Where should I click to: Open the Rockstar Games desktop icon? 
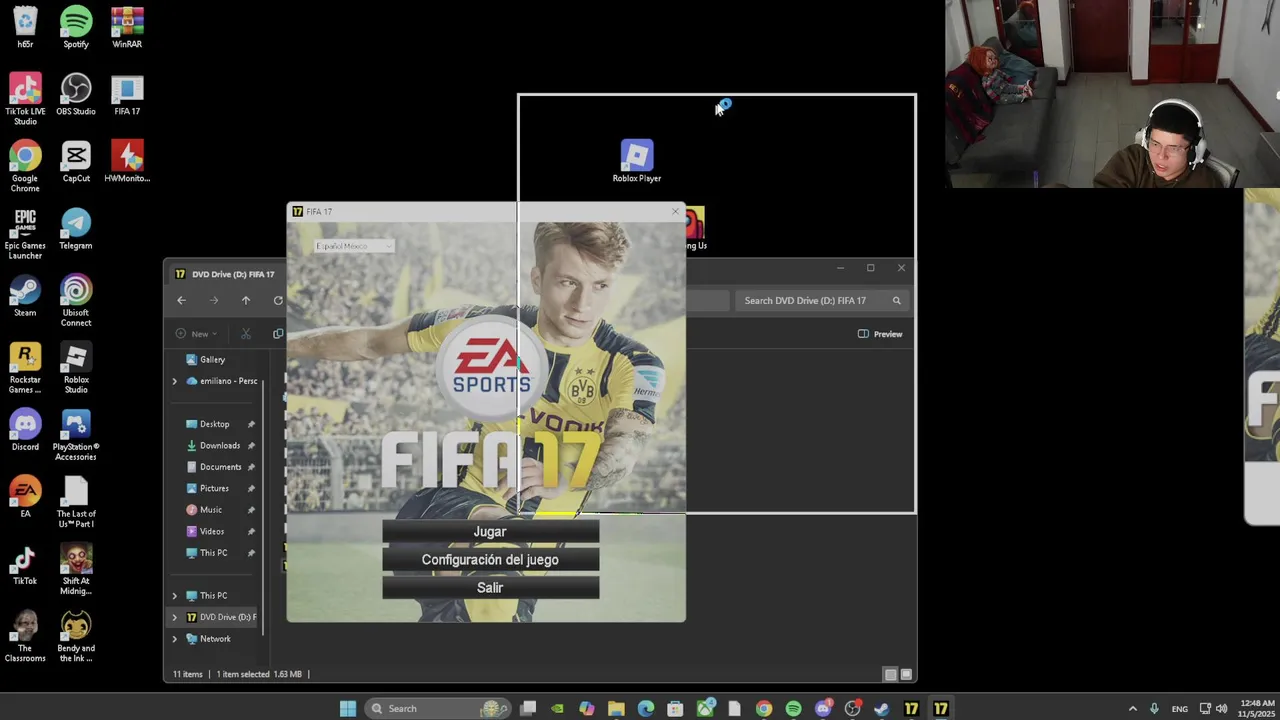tap(25, 367)
